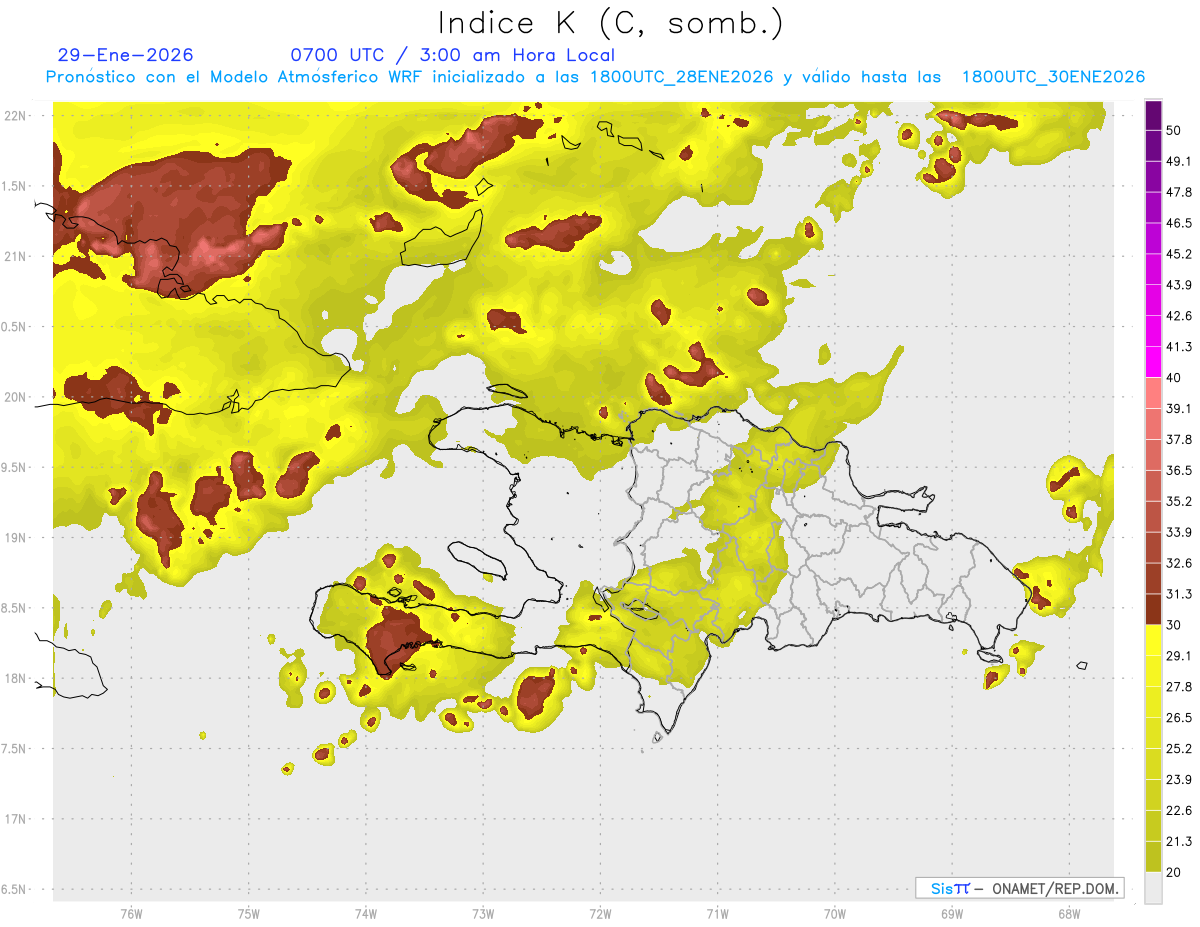The width and height of the screenshot is (1200, 927).
Task: Click the colorbar value "27.8"
Action: pos(1179,687)
